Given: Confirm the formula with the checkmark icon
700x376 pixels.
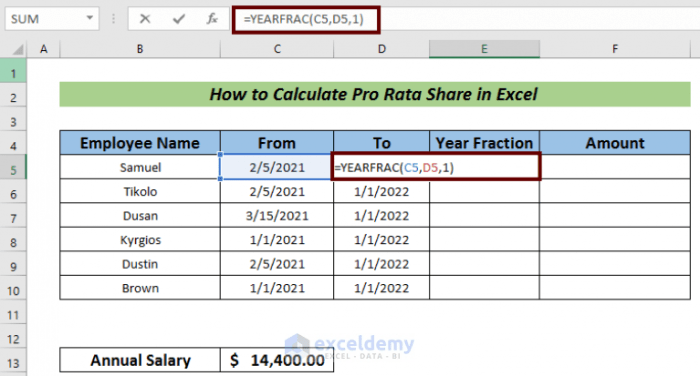Looking at the screenshot, I should [x=179, y=19].
